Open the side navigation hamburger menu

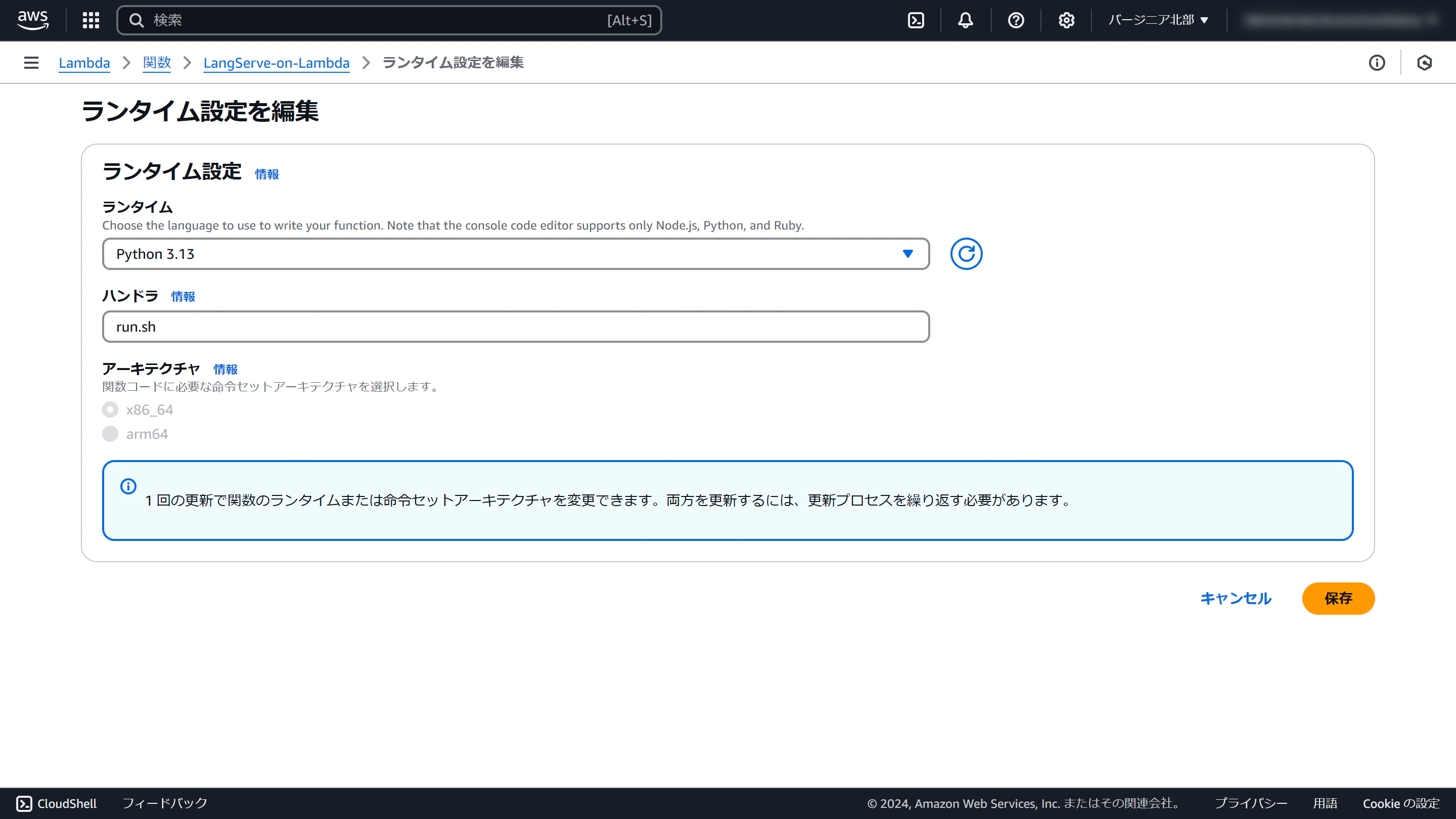tap(32, 63)
